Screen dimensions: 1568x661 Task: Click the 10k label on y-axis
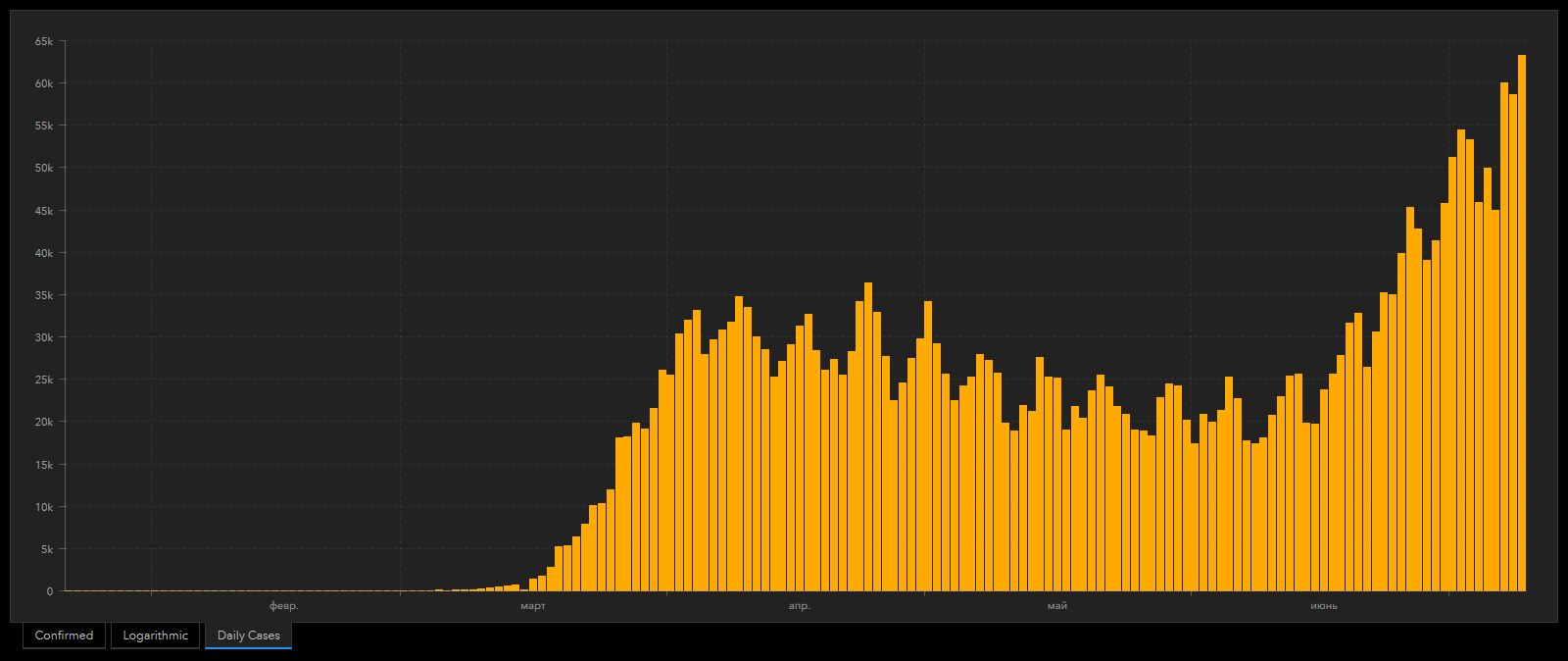point(44,507)
